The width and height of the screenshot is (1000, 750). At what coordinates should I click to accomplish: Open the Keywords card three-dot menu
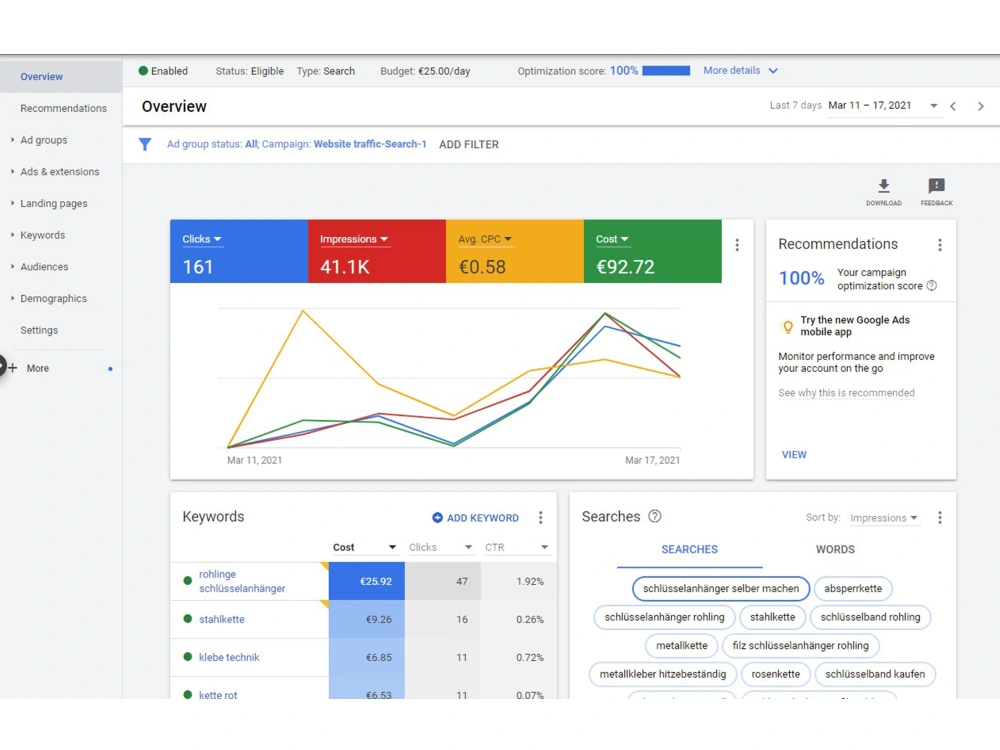click(x=540, y=517)
